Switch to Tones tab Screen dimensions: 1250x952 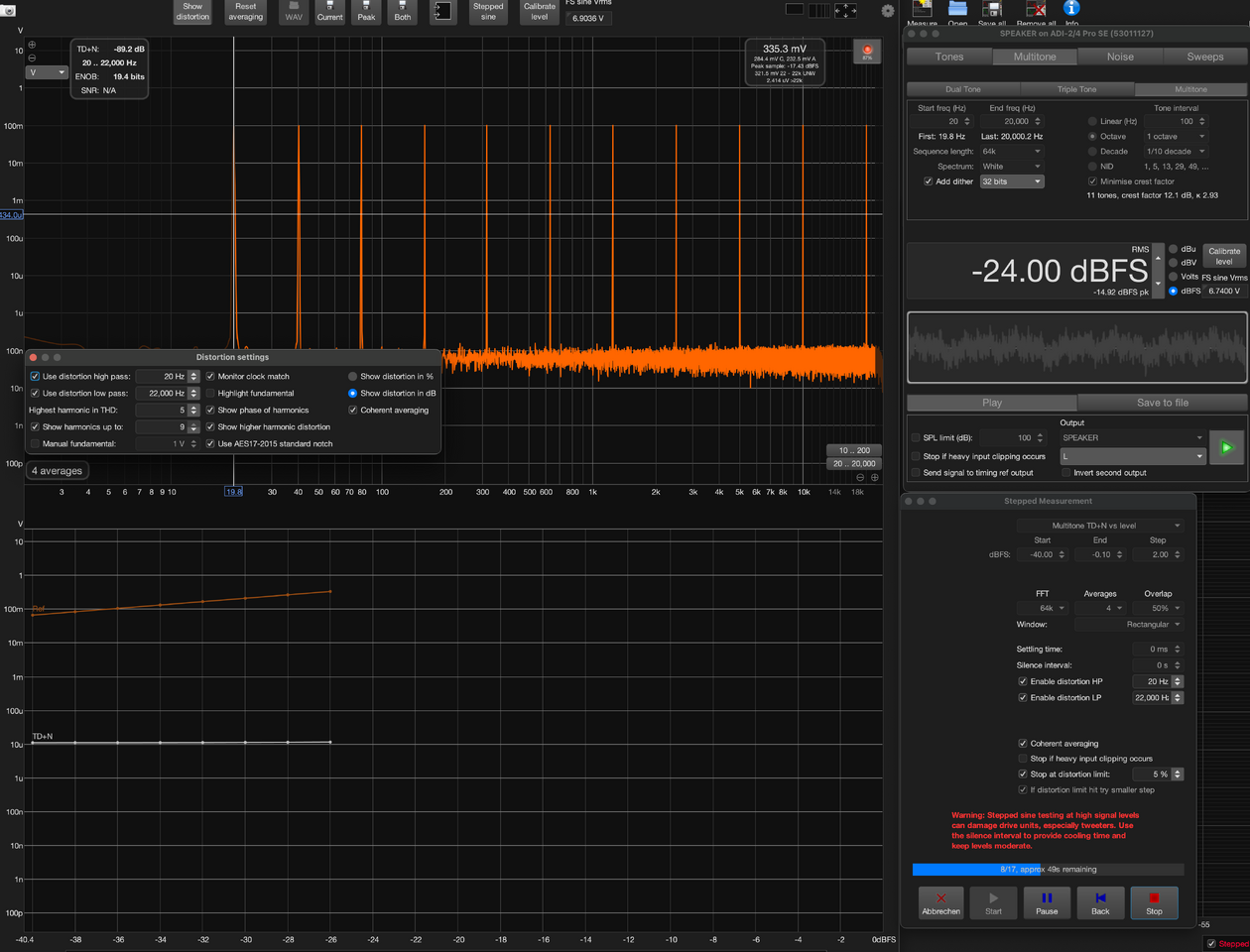949,57
